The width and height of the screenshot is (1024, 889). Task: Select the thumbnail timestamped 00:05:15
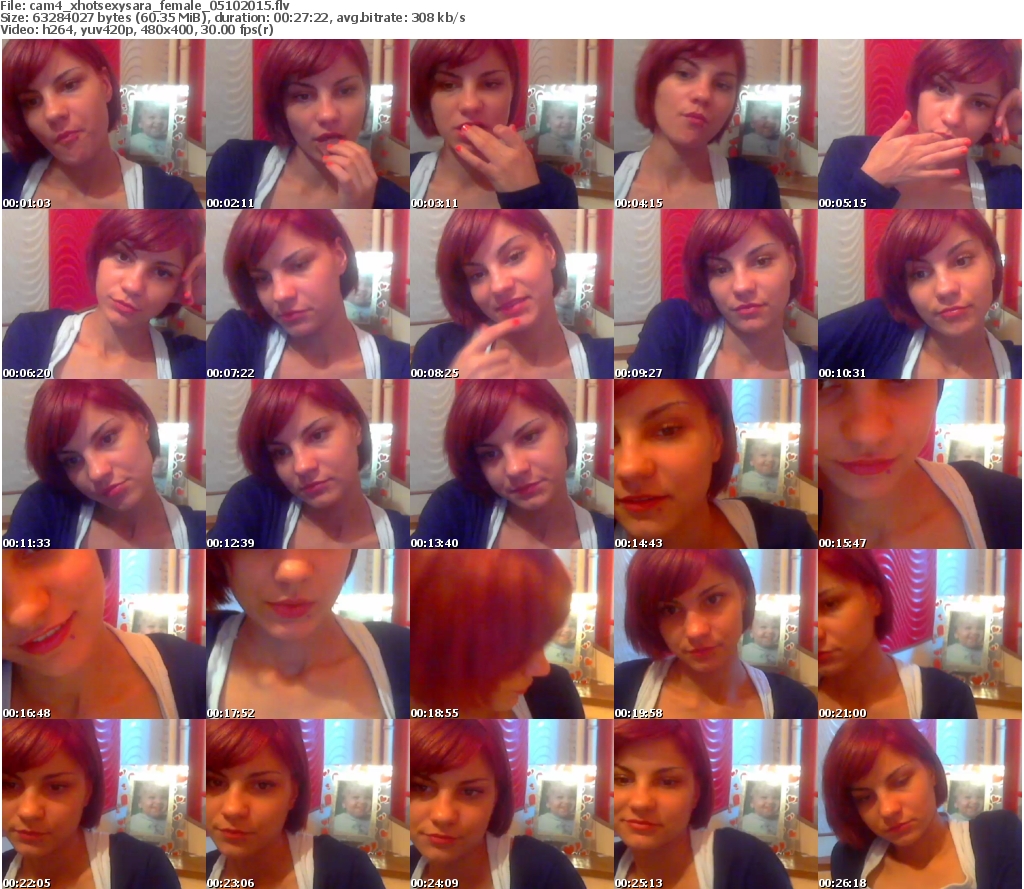pyautogui.click(x=920, y=124)
